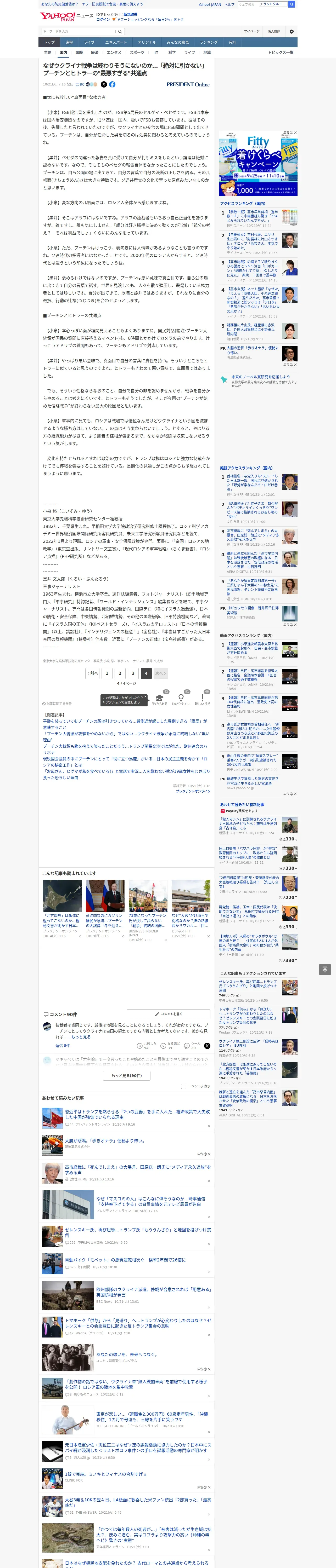The image size is (336, 1568).
Task: Share the top comment via its X icon
Action: pos(207,1046)
